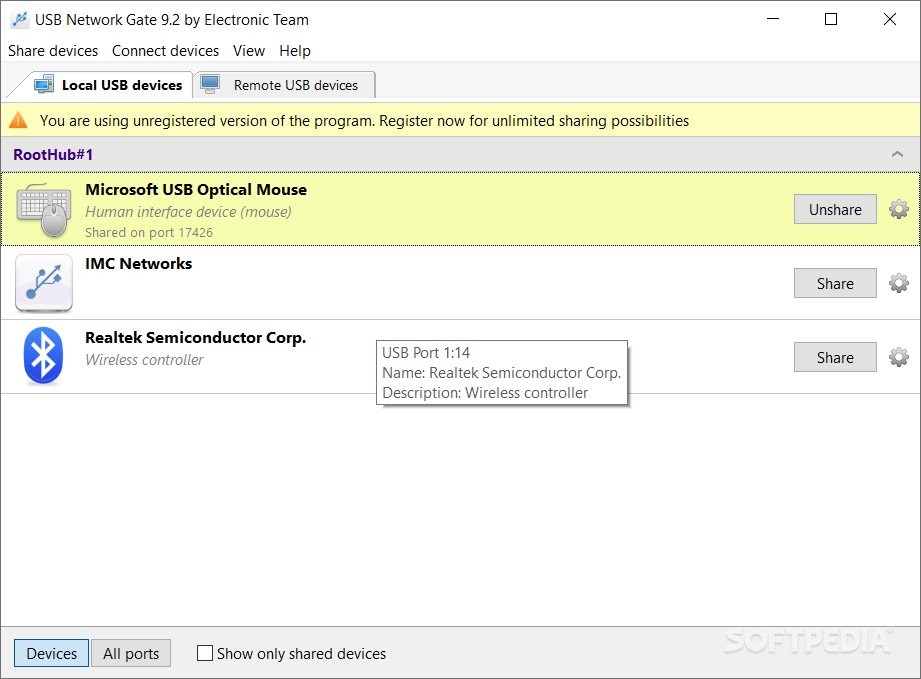The image size is (921, 679).
Task: Unshare the Microsoft USB Optical Mouse
Action: coord(835,209)
